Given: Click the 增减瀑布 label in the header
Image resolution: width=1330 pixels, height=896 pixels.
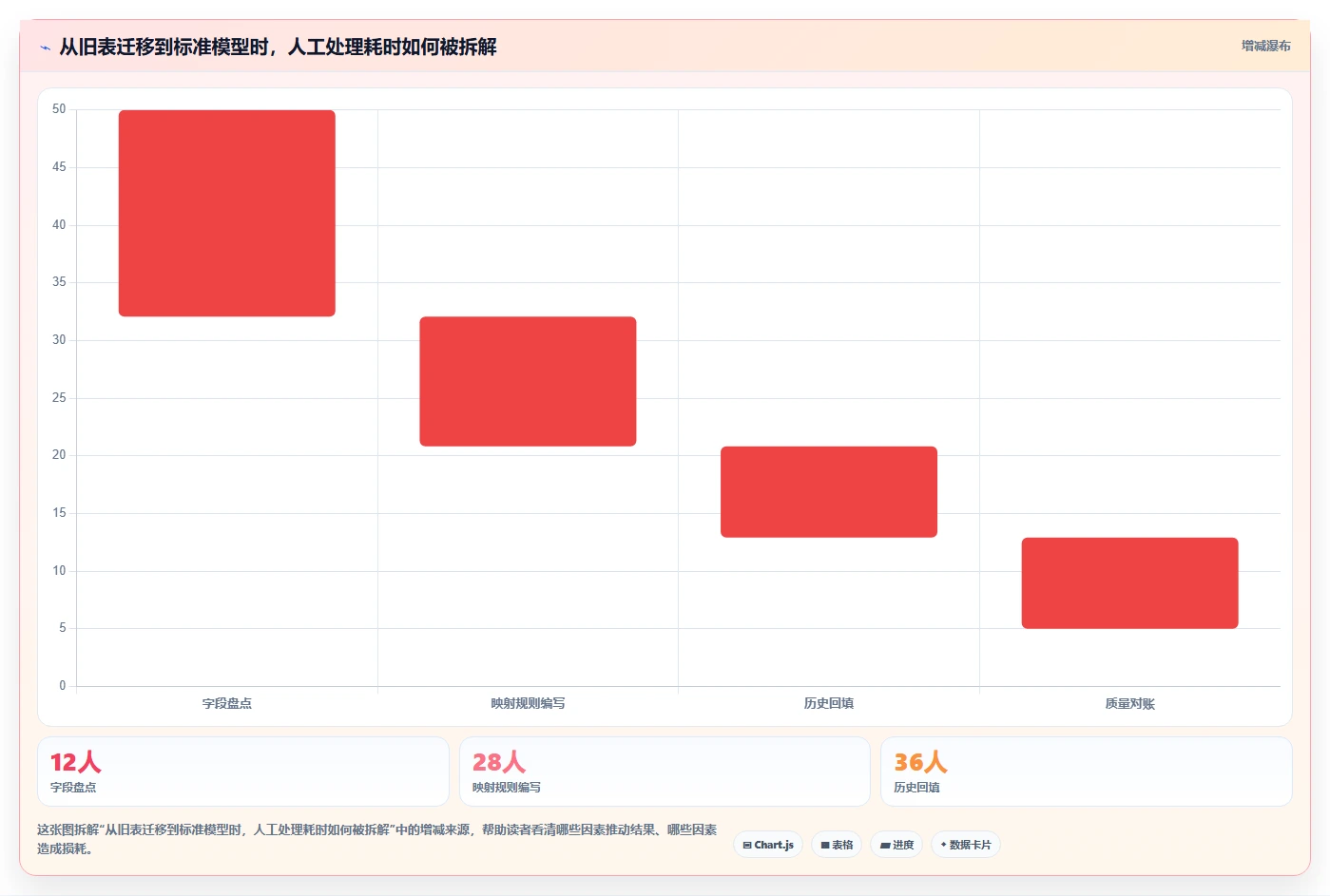Looking at the screenshot, I should pyautogui.click(x=1265, y=46).
